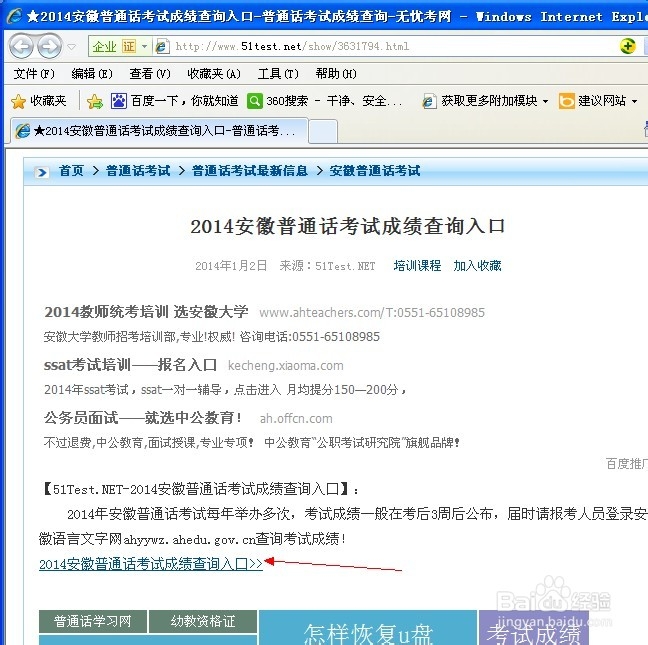Click the article heading 2014安徽普通话考试成绩查询入口
The height and width of the screenshot is (645, 648).
click(348, 226)
